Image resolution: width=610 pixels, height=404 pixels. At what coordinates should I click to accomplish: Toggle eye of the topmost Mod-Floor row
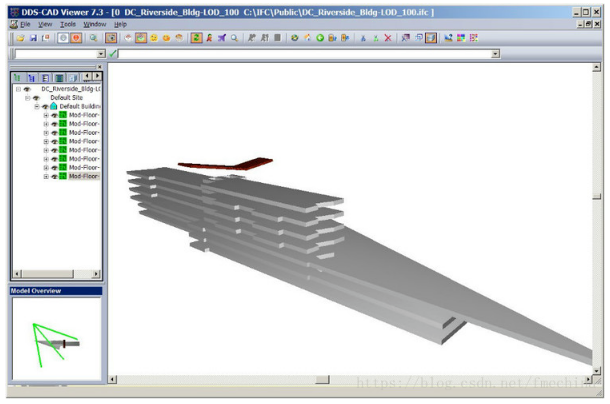[54, 115]
